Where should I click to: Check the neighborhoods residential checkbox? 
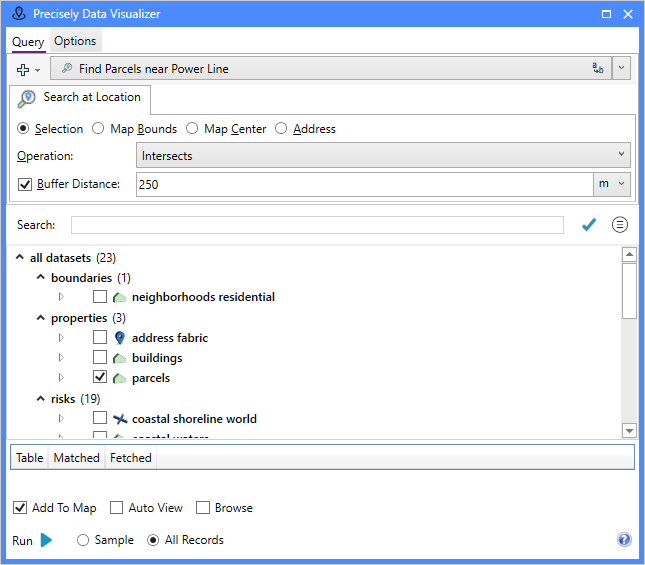point(100,296)
